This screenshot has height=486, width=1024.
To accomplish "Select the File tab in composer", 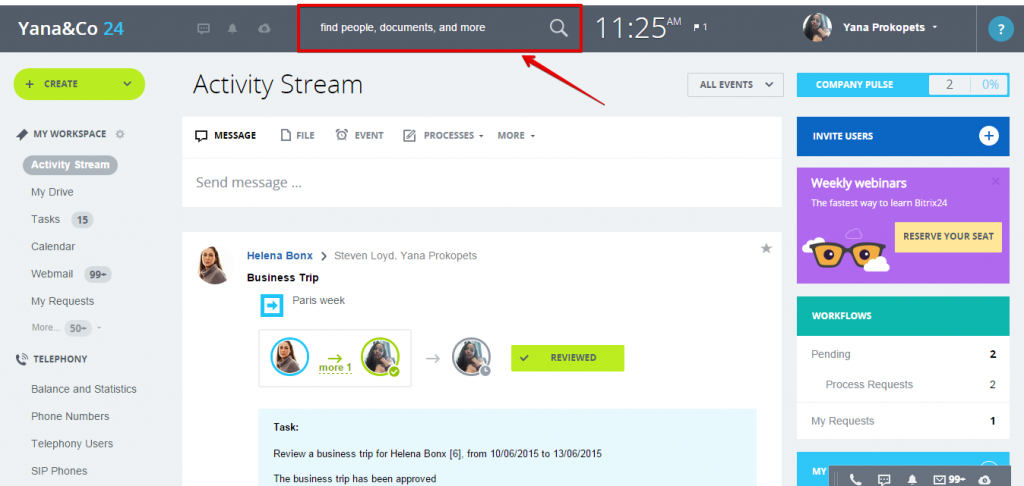I will coord(297,135).
